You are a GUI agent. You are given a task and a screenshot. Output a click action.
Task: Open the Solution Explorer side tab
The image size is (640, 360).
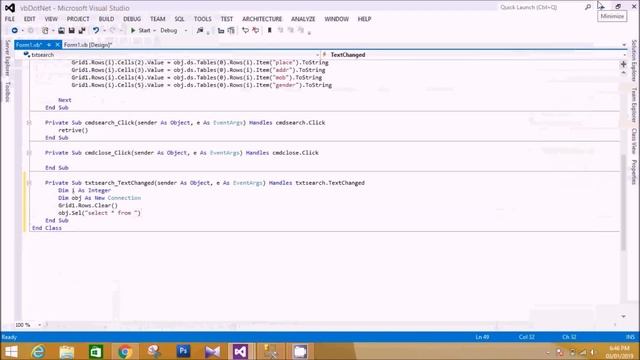(634, 60)
